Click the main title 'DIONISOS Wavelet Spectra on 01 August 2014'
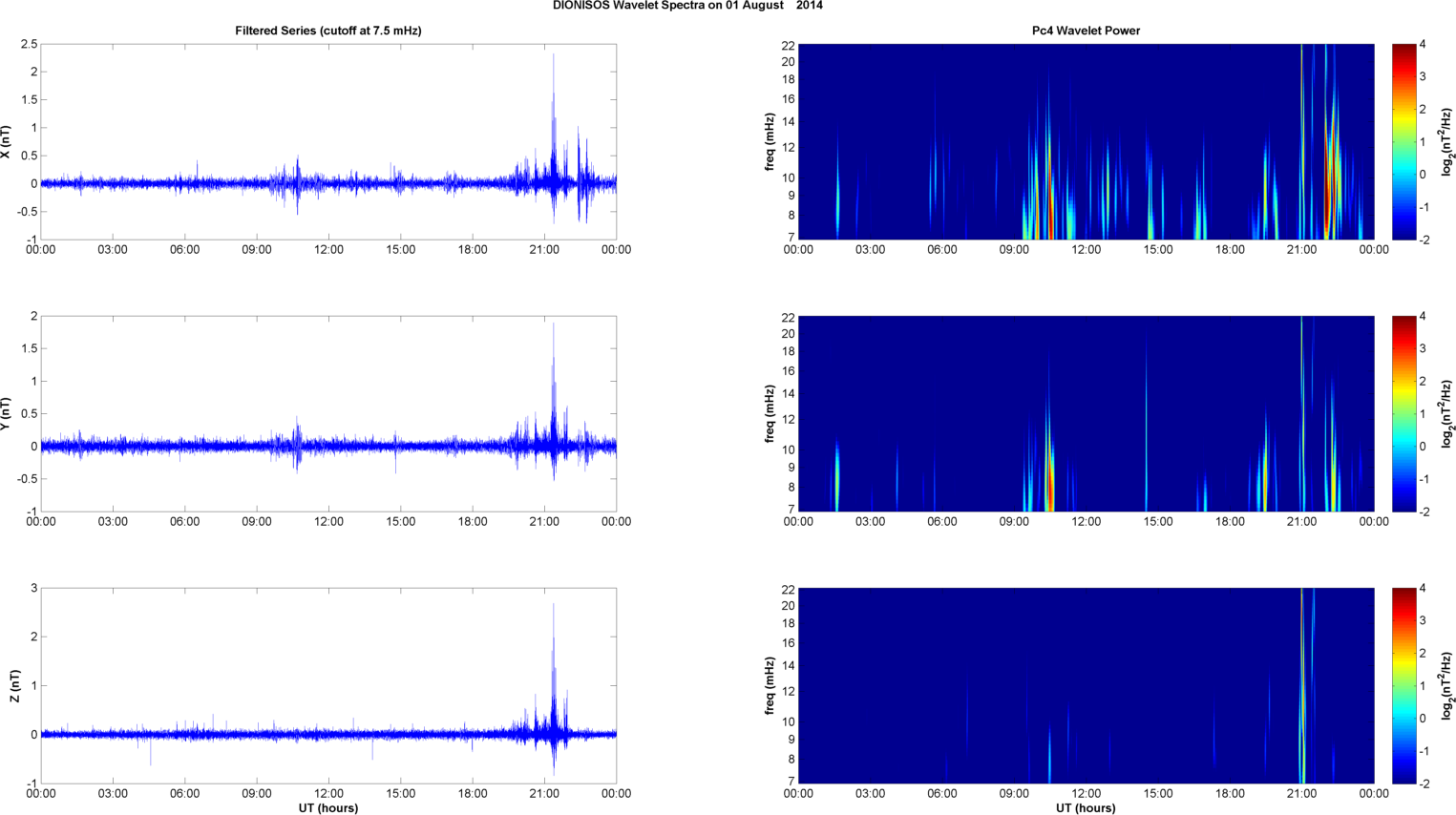 (687, 6)
